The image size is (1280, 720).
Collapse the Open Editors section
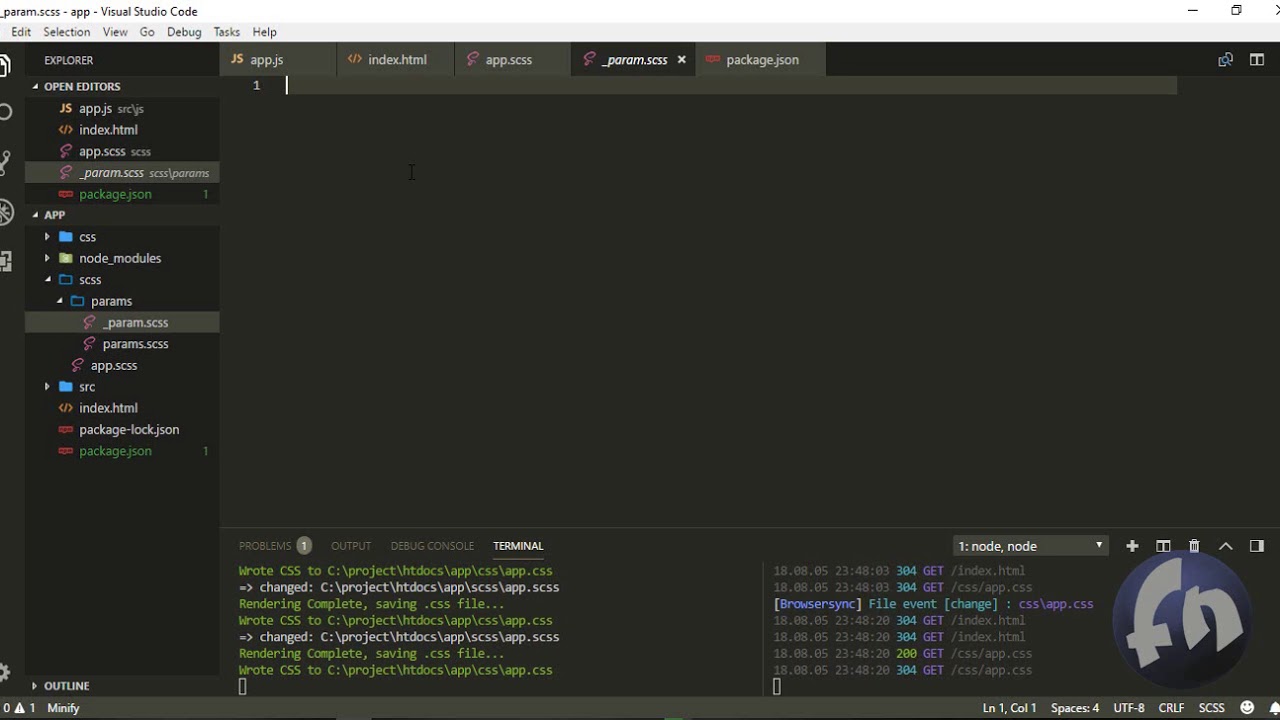point(122,87)
